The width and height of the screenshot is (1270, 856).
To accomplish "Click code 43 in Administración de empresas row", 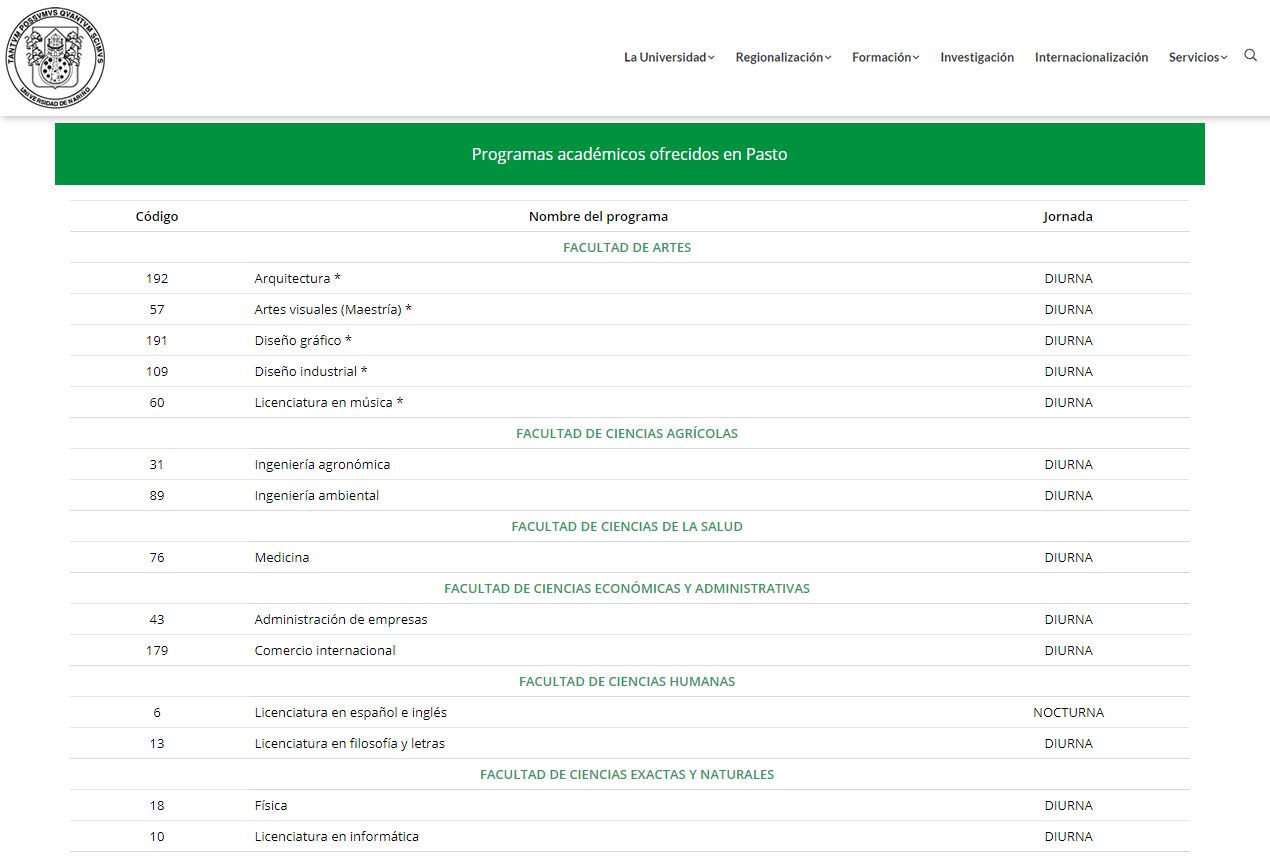I will coord(157,619).
